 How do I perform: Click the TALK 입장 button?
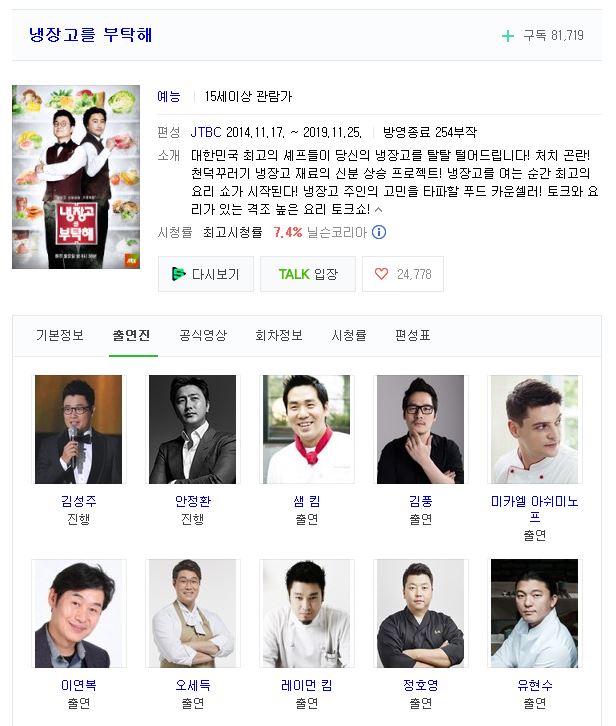click(308, 274)
